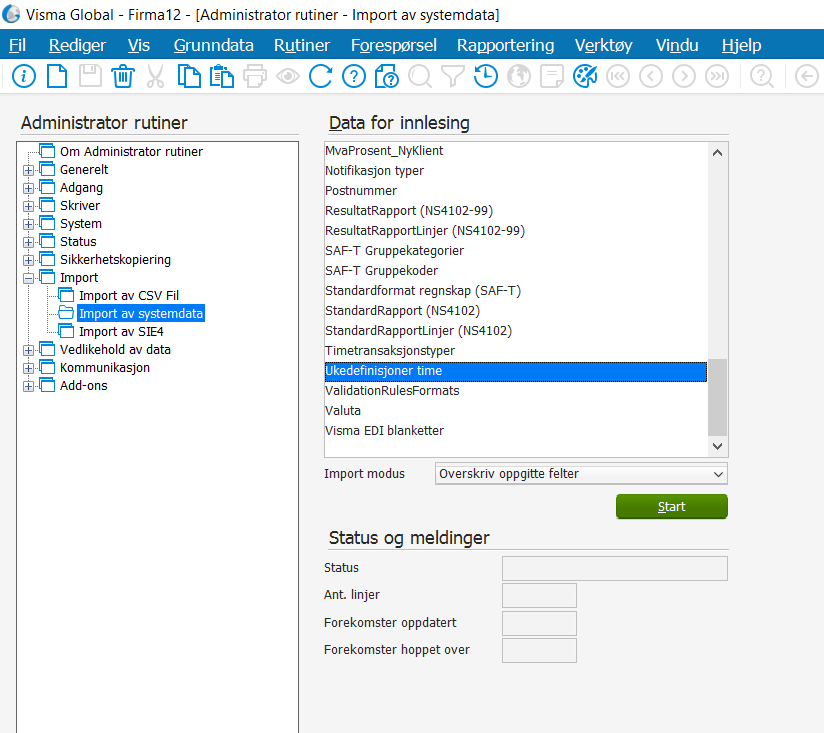The width and height of the screenshot is (824, 733).
Task: Open the Fil menu
Action: 17,45
